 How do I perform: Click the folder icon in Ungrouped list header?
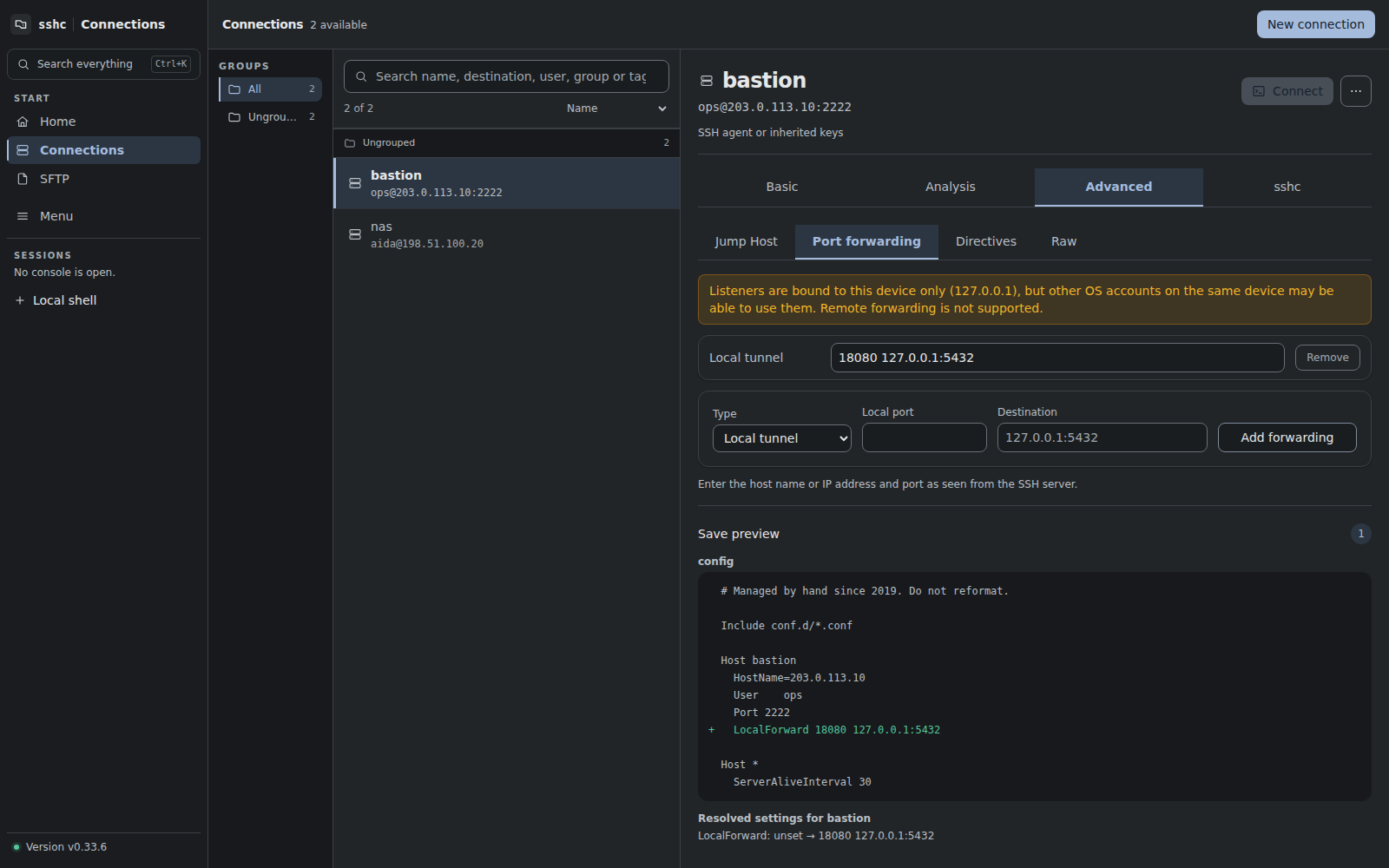pyautogui.click(x=350, y=143)
